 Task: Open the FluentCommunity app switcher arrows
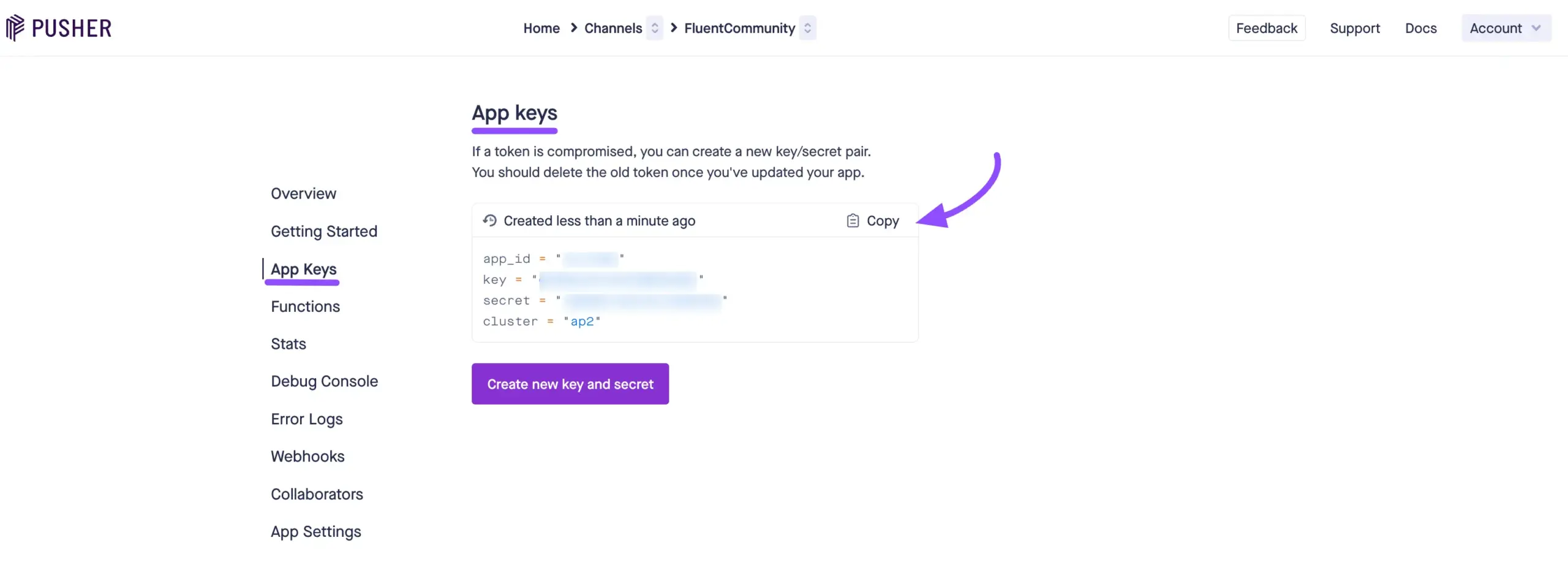tap(808, 28)
